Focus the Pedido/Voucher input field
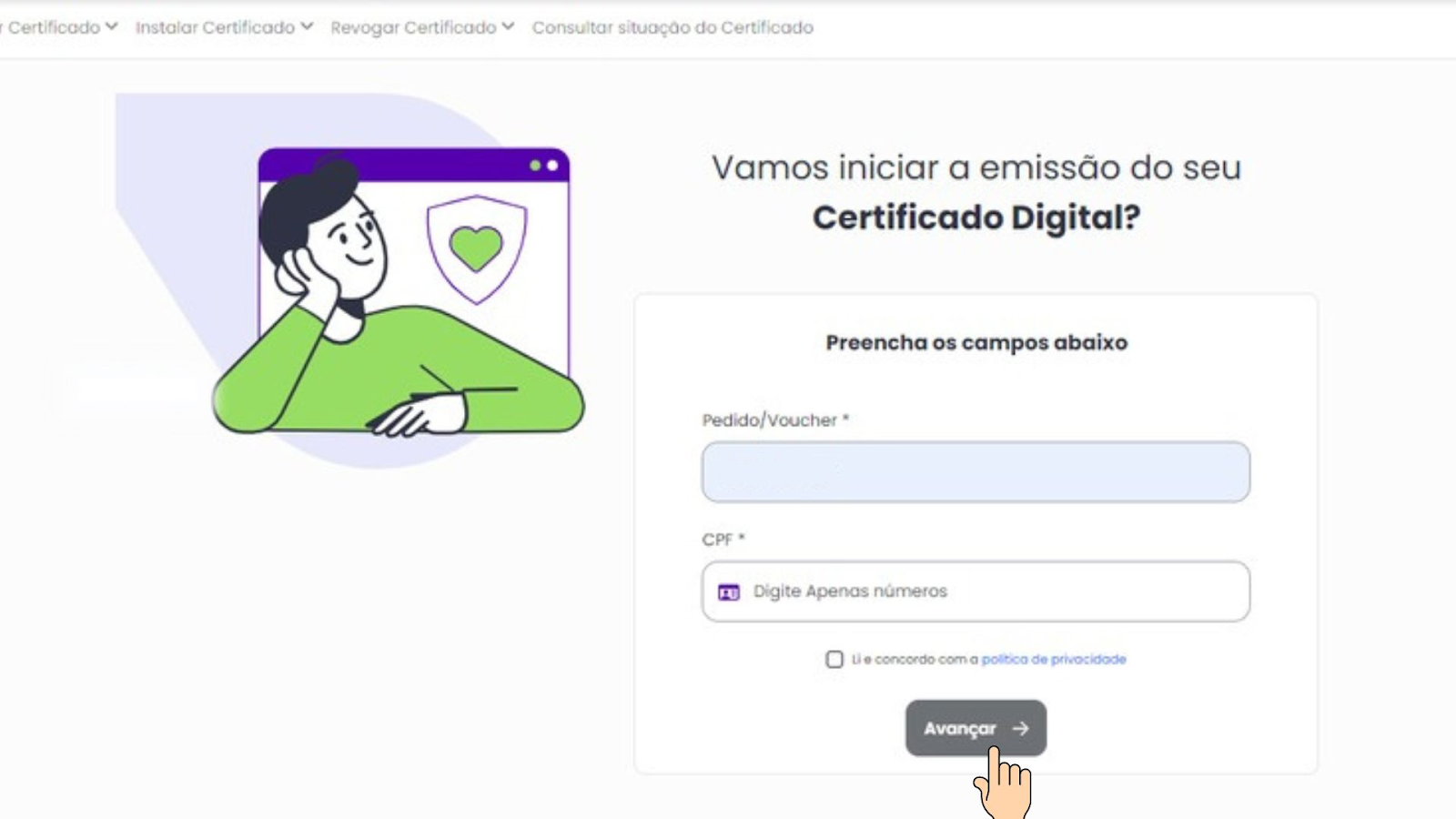This screenshot has width=1456, height=819. [x=976, y=471]
